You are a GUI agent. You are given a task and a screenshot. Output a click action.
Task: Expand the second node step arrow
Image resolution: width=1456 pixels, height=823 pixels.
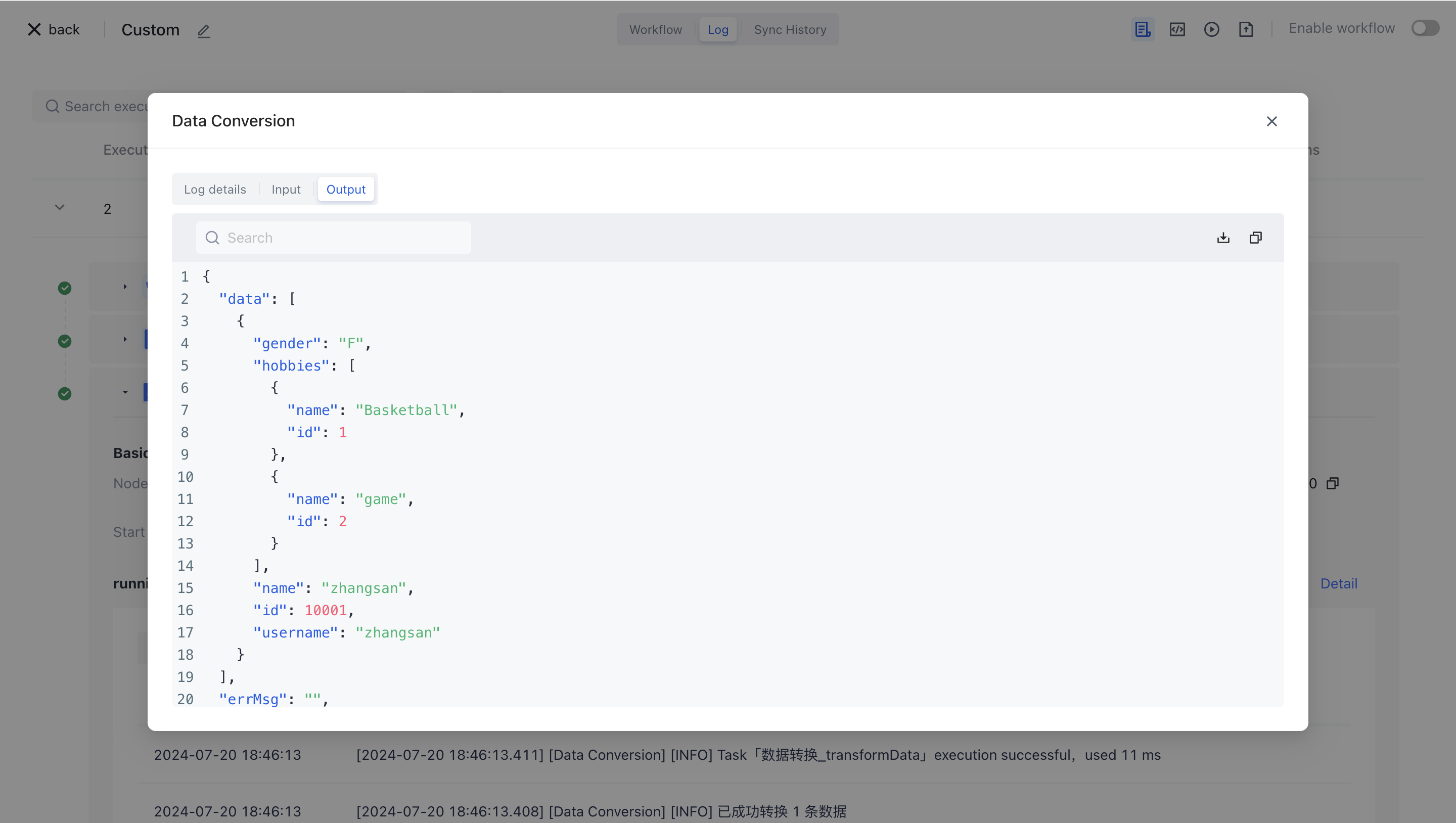point(125,339)
